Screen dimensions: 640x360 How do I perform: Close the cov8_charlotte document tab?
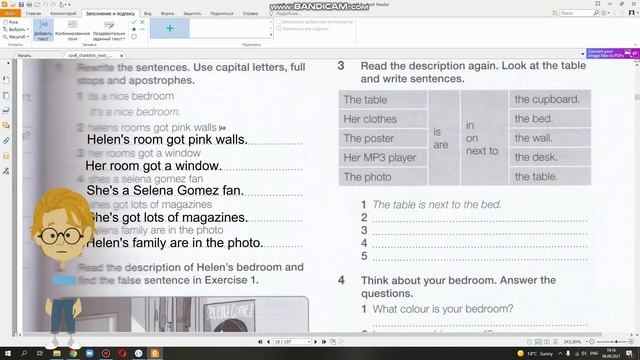click(122, 55)
